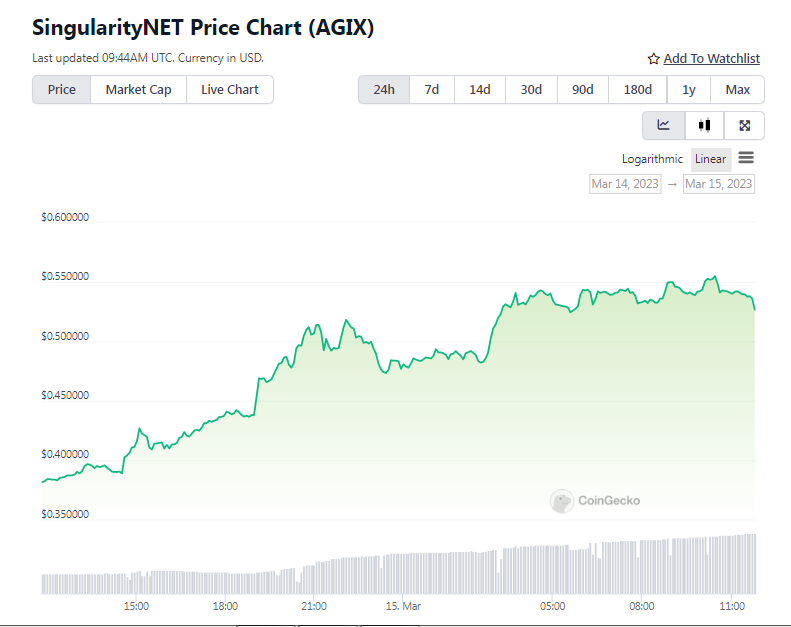Click the $0.550000 axis label
The image size is (791, 627).
click(65, 276)
